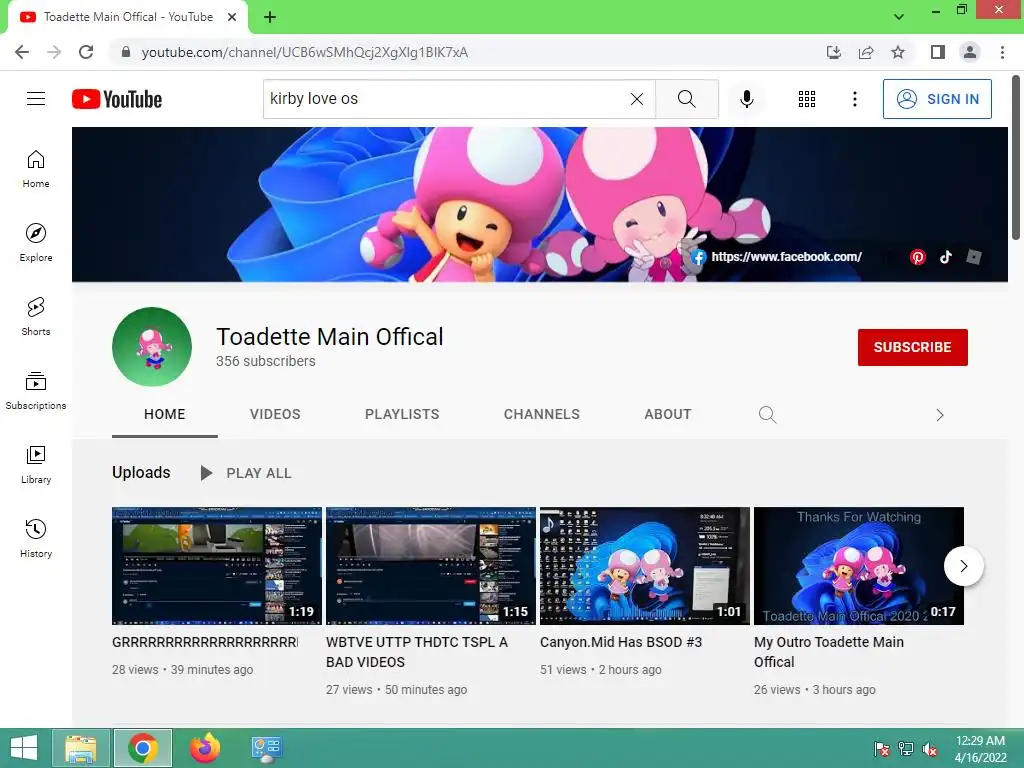Click the red SUBSCRIBE button
The image size is (1024, 768).
tap(912, 347)
